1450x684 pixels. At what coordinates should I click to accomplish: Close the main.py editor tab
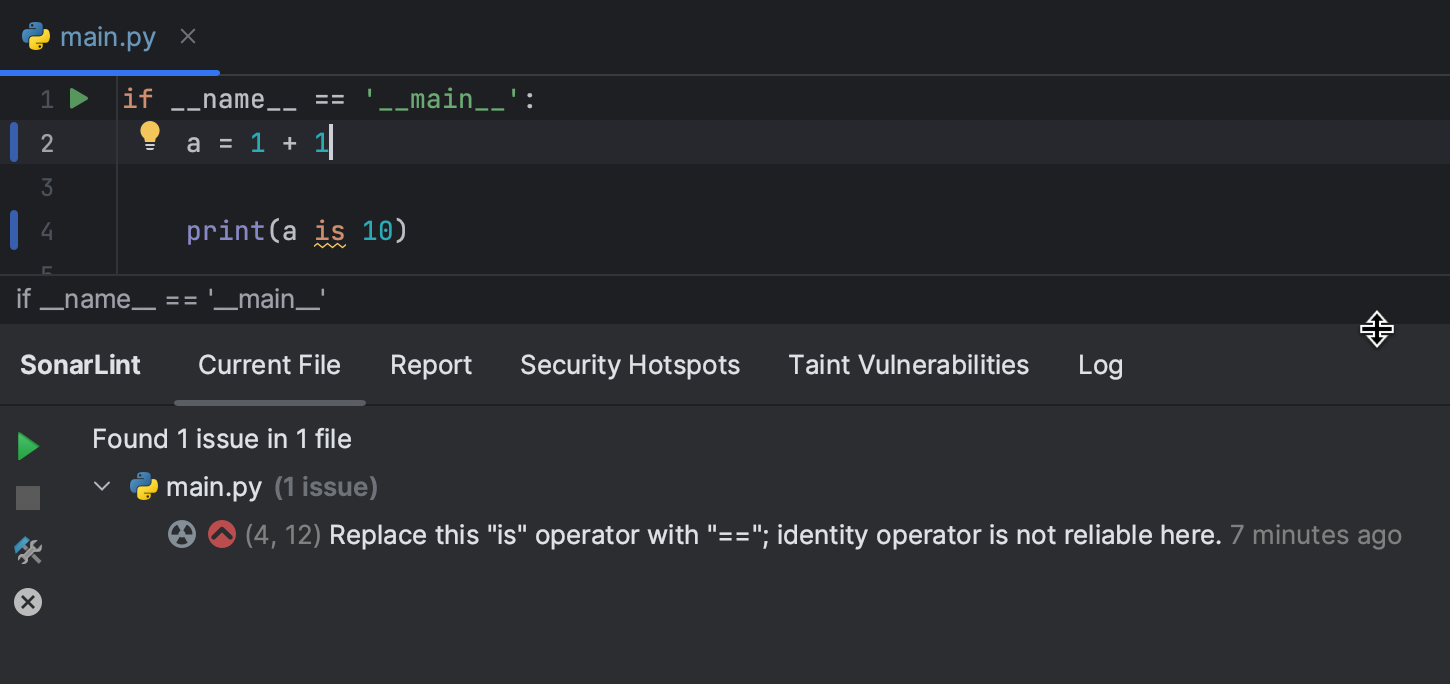pos(188,37)
